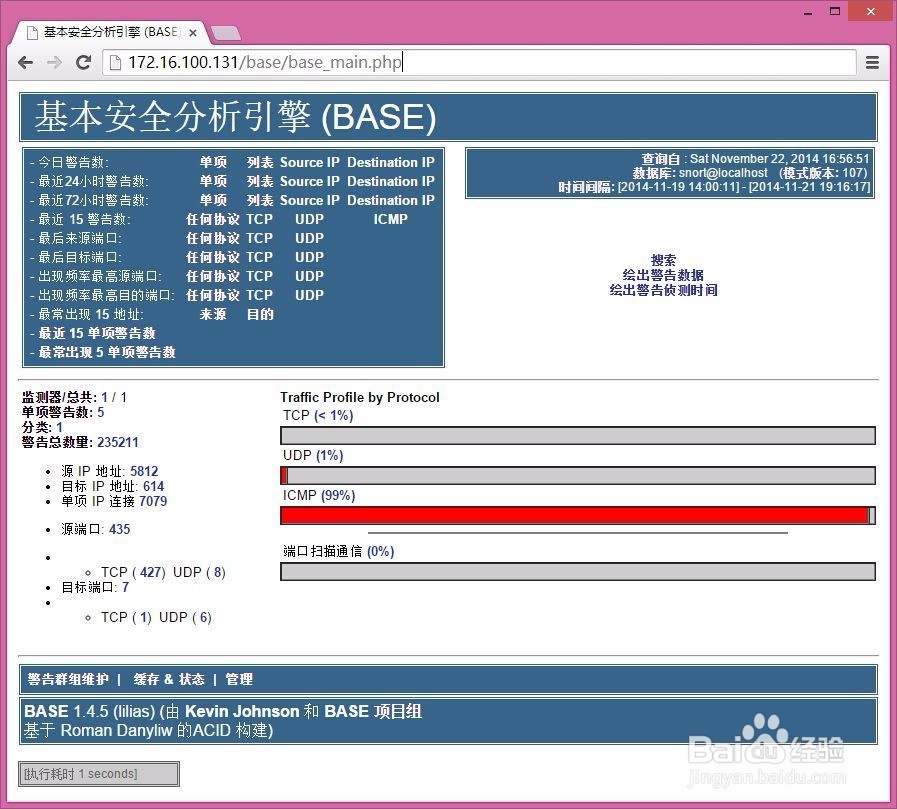897x809 pixels.
Task: Click the forward navigation arrow
Action: coord(54,62)
